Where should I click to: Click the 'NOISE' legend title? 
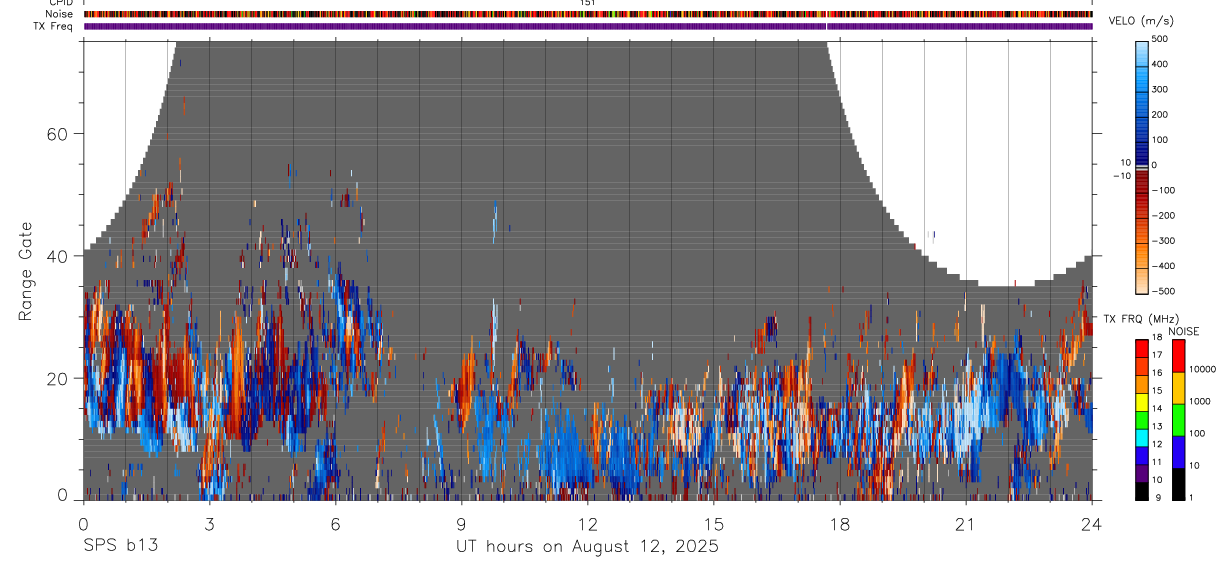tap(1183, 331)
